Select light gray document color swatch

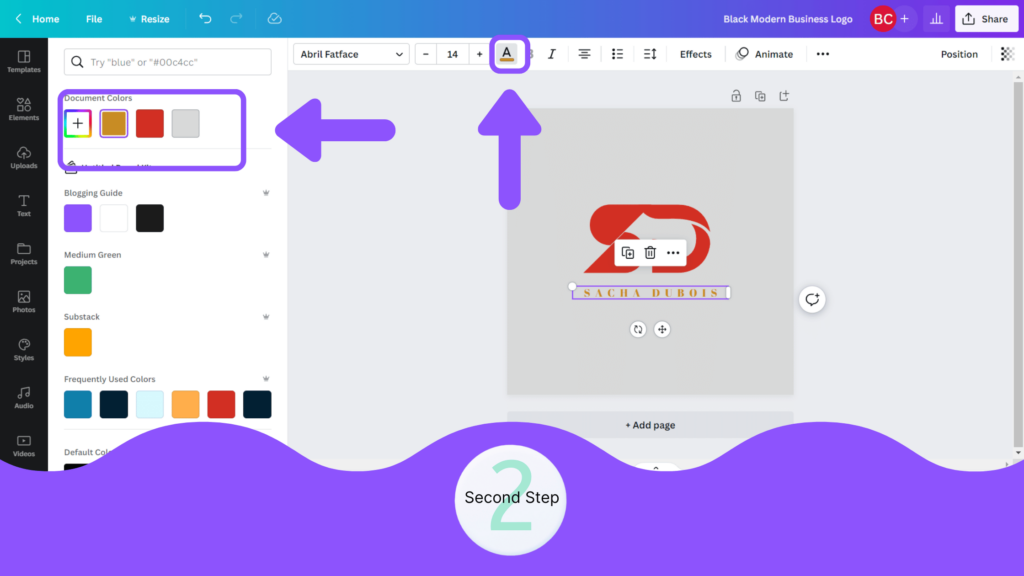coord(185,123)
